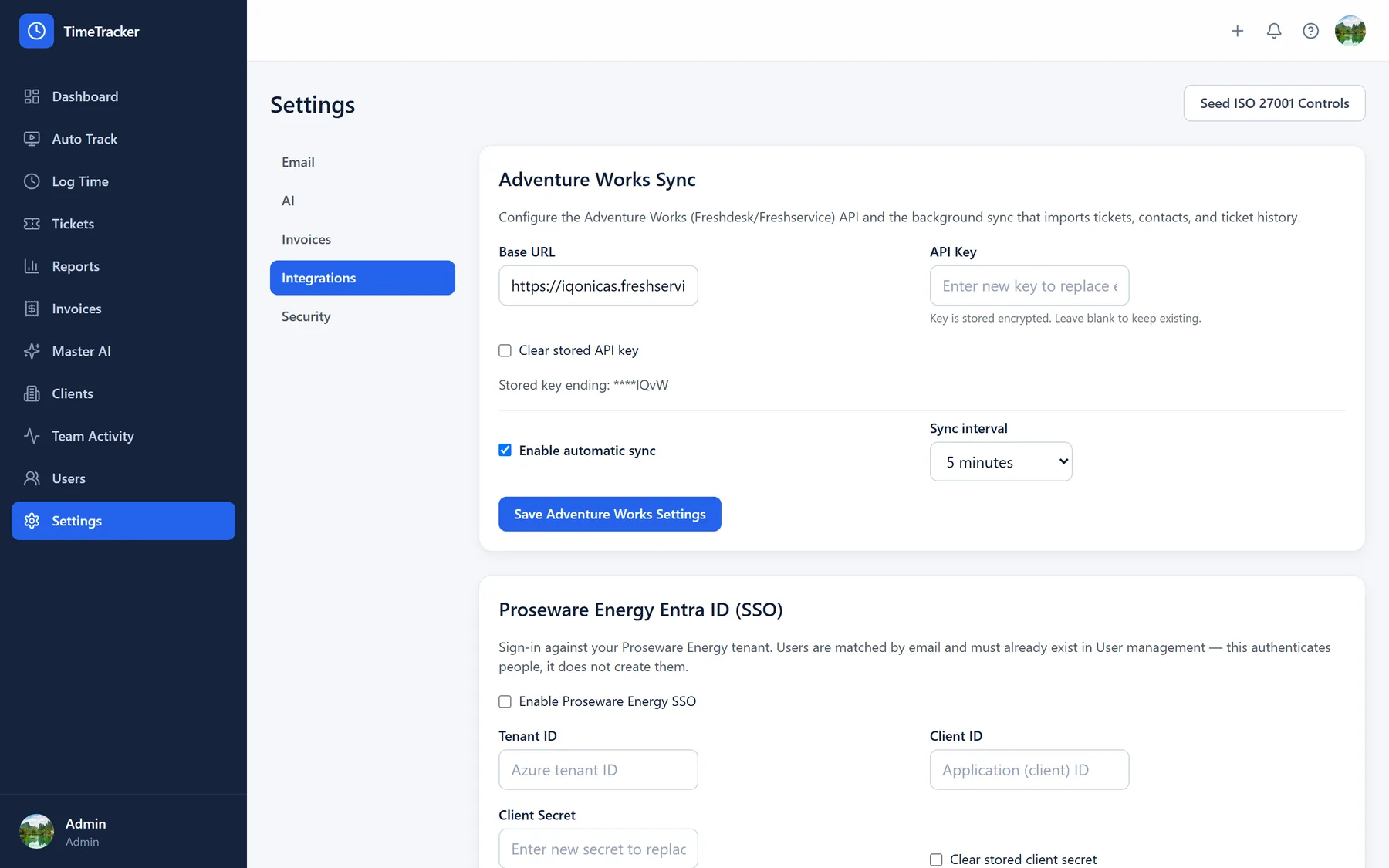The image size is (1389, 868).
Task: Open the Invoices settings tab
Action: 363,239
